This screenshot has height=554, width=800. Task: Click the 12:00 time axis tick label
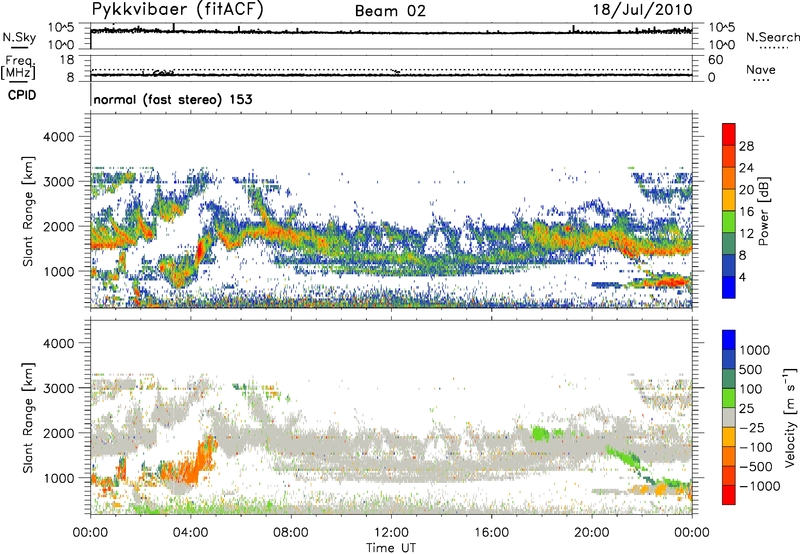pos(391,533)
